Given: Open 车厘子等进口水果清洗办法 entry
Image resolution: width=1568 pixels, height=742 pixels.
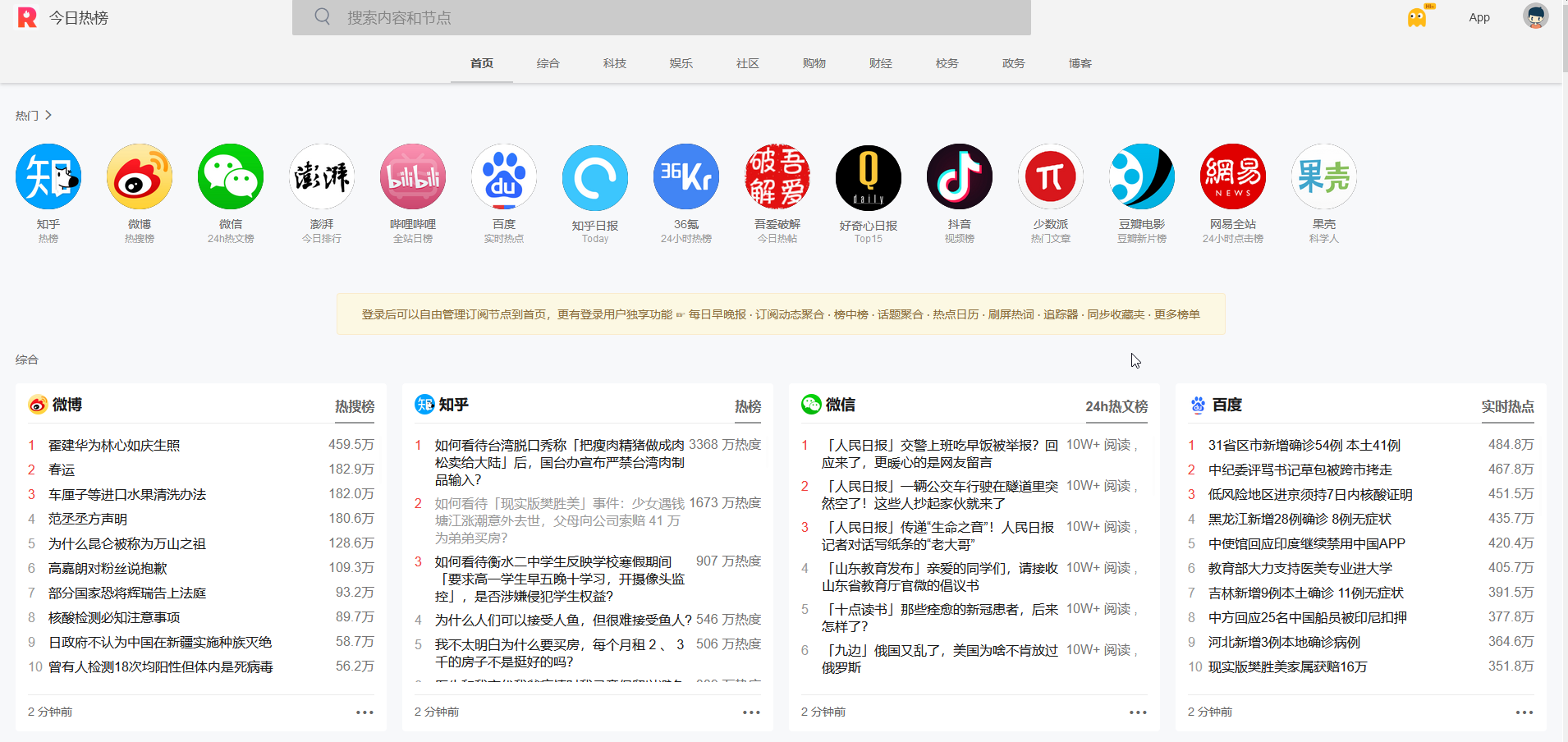Looking at the screenshot, I should coord(127,494).
